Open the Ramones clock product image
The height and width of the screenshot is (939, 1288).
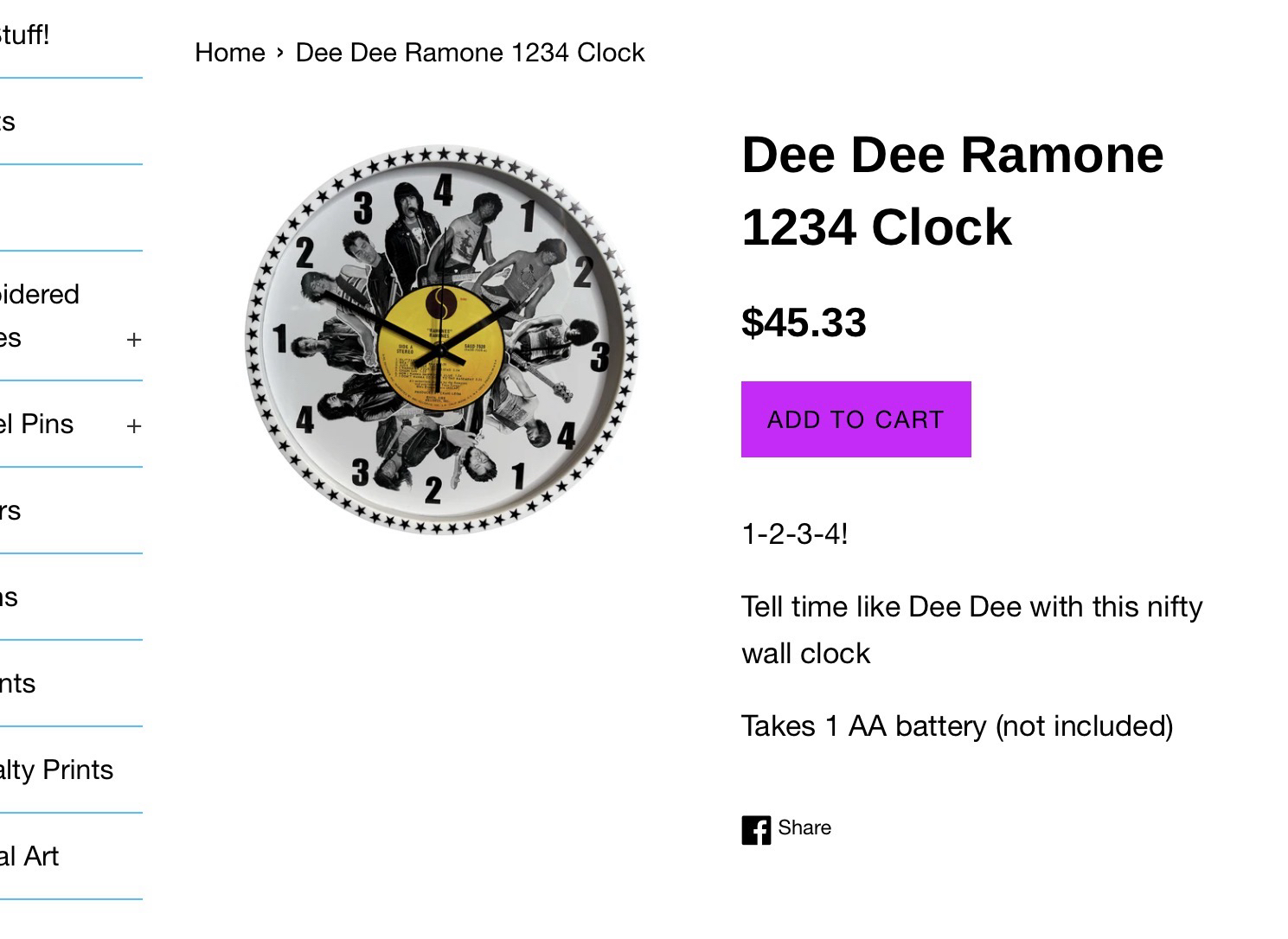442,340
